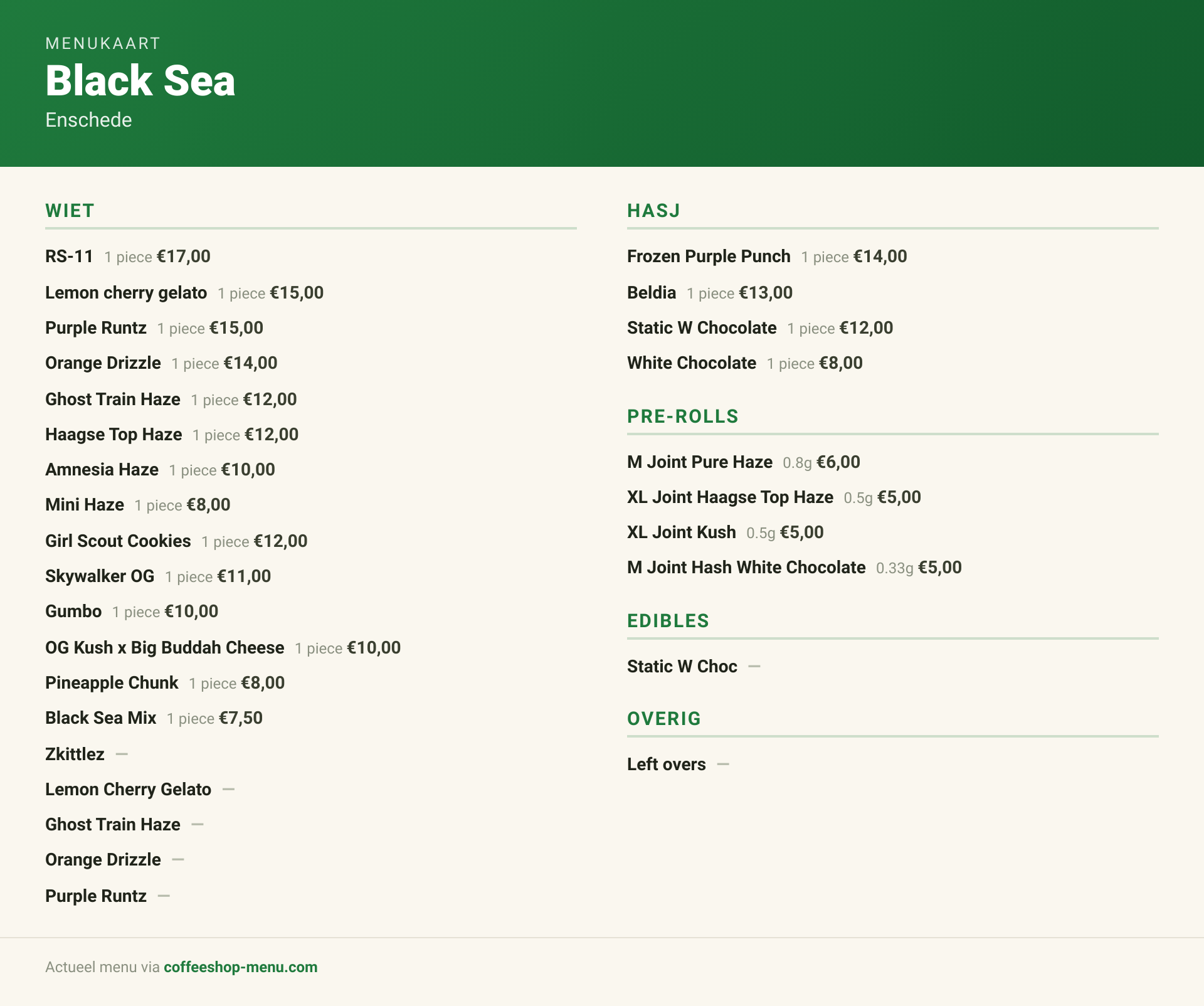Viewport: 1204px width, 1006px height.
Task: Click the Enschede location text
Action: pyautogui.click(x=88, y=120)
